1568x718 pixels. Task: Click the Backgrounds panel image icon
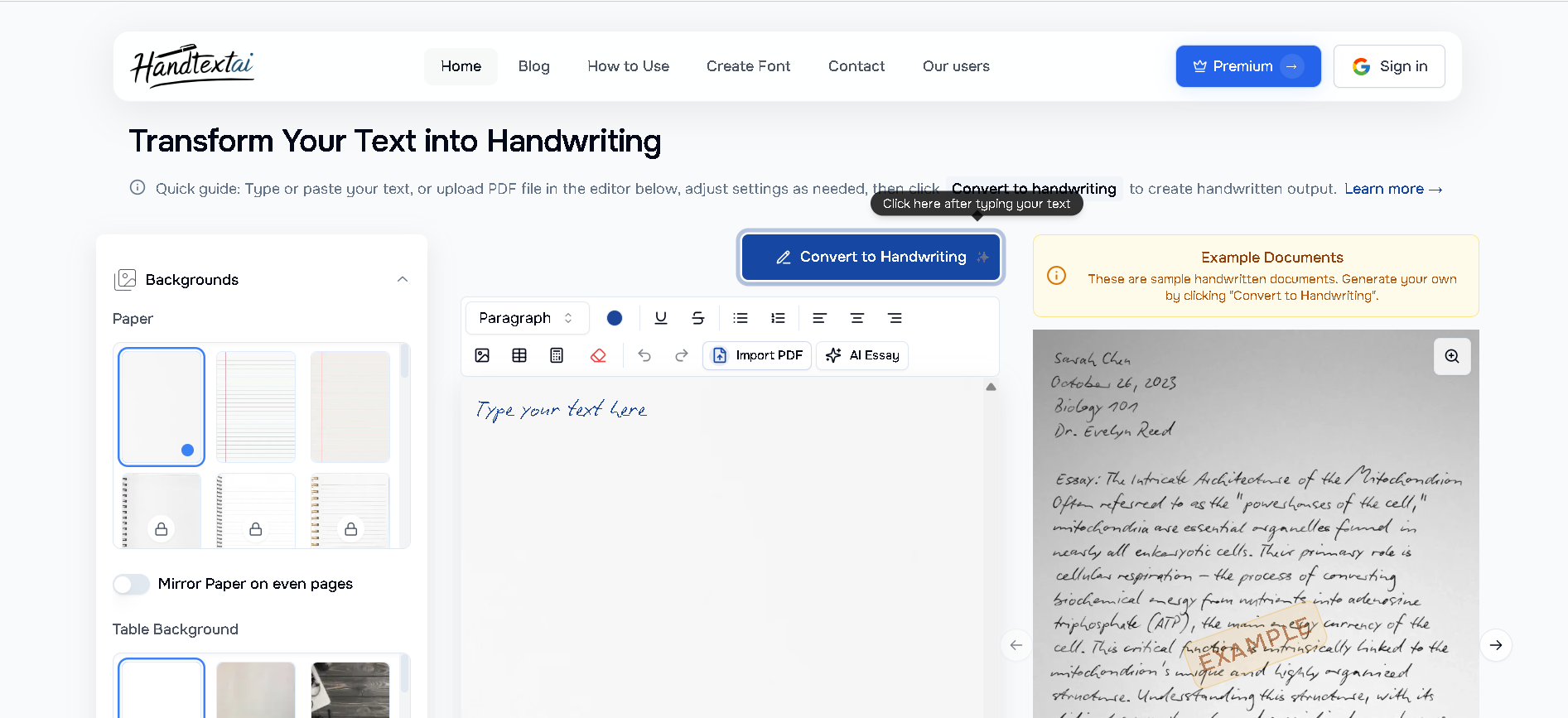(125, 280)
